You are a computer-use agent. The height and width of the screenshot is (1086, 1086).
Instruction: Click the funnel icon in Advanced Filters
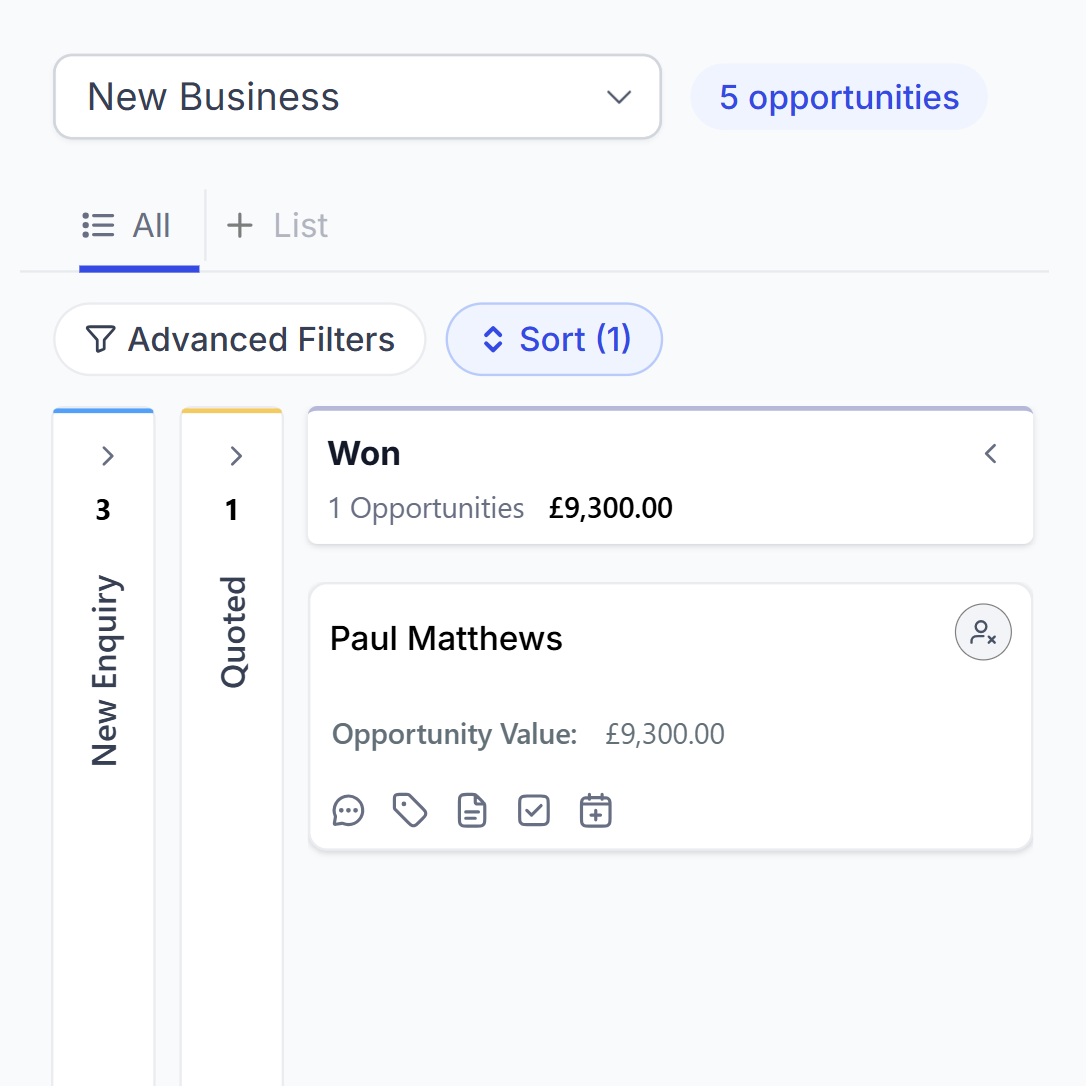(100, 340)
